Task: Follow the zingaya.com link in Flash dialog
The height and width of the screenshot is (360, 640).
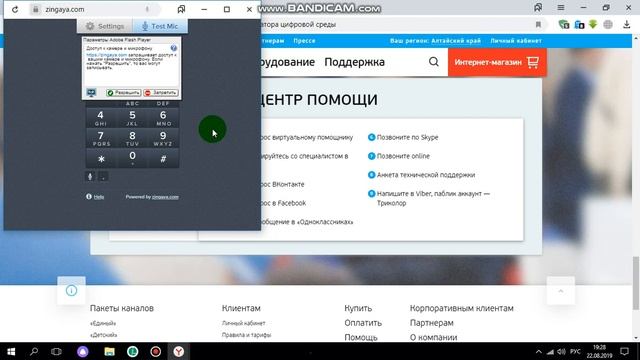Action: (x=107, y=55)
